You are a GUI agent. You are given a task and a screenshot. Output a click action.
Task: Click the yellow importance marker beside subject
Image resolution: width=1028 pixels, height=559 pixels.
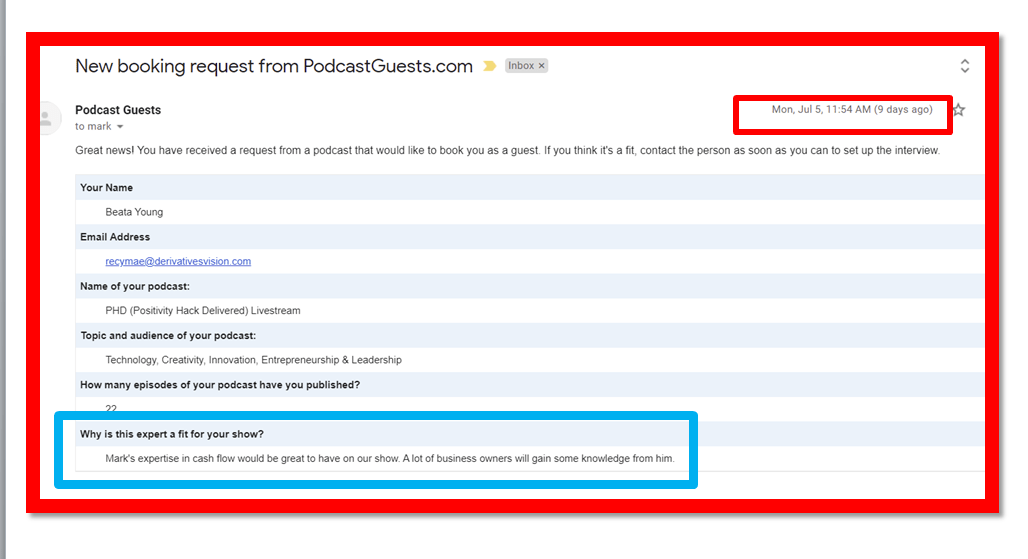(490, 66)
